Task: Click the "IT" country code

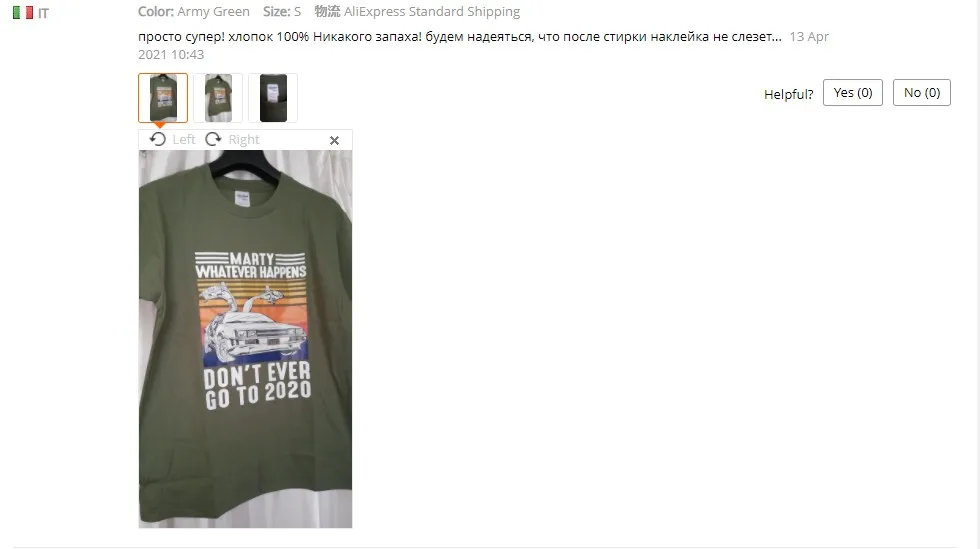Action: pyautogui.click(x=43, y=13)
